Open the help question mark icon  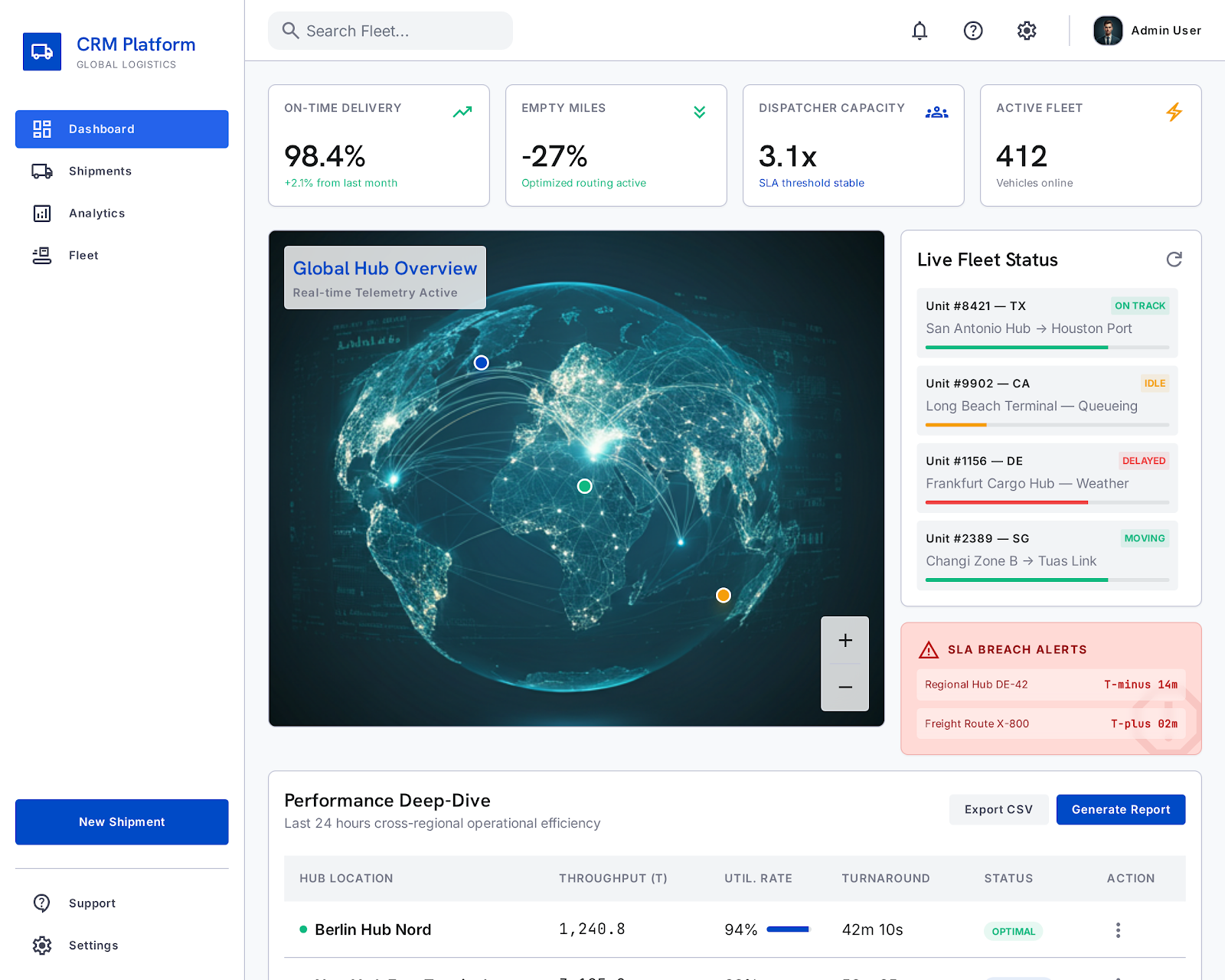click(x=973, y=31)
